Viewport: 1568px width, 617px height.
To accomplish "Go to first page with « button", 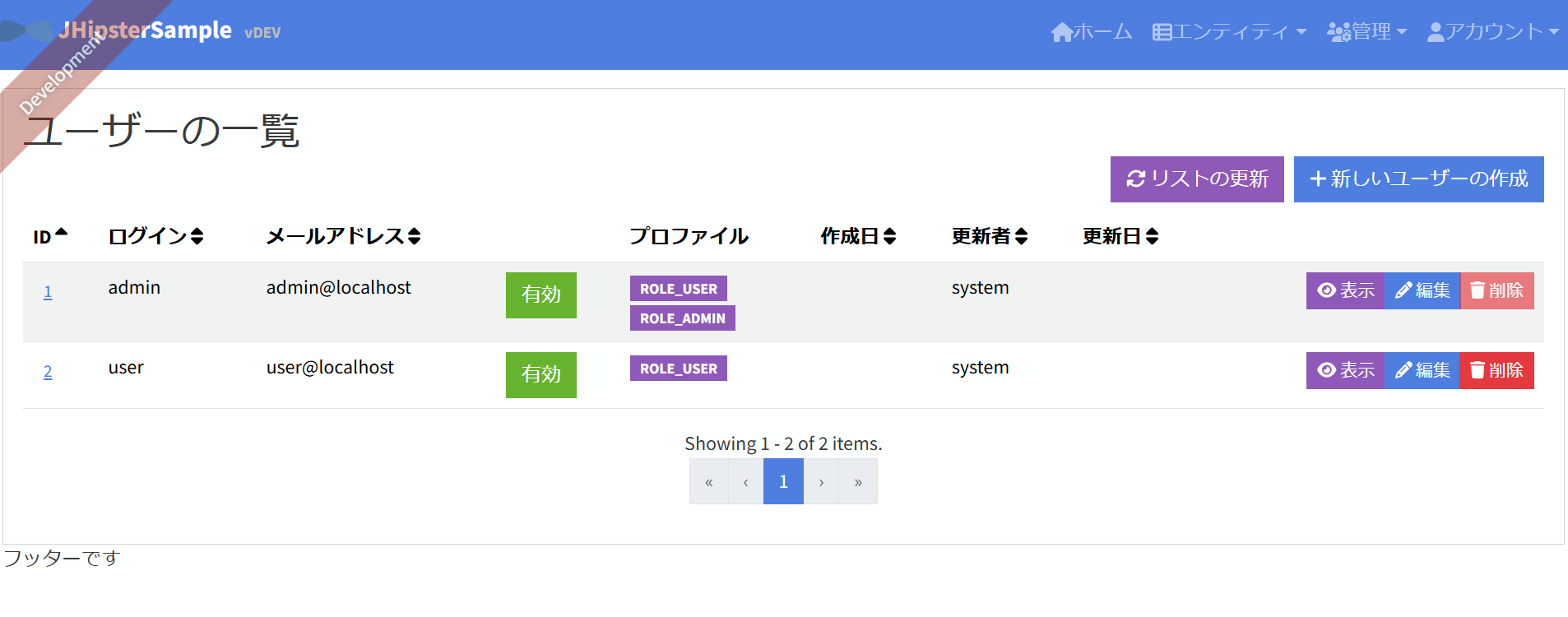I will coord(709,482).
